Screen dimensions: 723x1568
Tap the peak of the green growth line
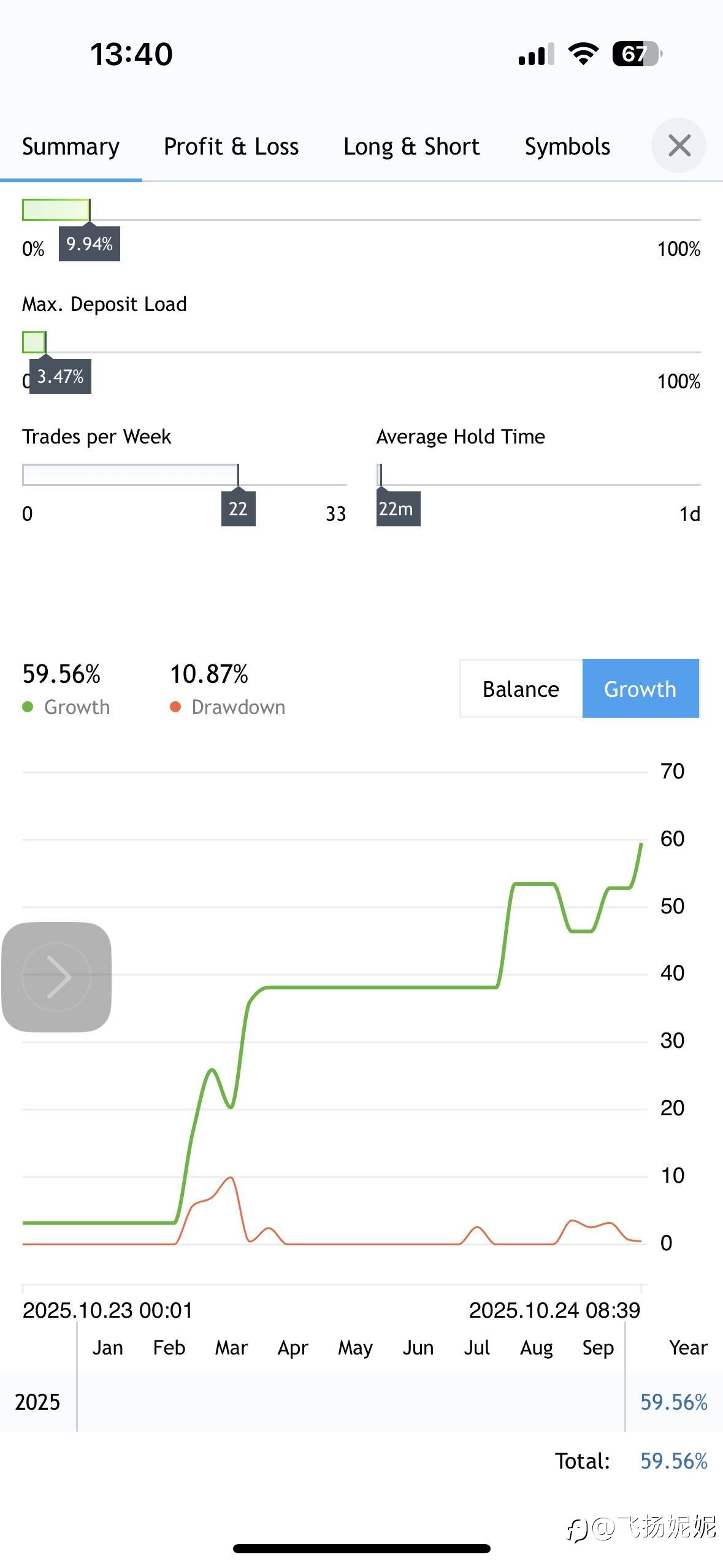(x=641, y=845)
